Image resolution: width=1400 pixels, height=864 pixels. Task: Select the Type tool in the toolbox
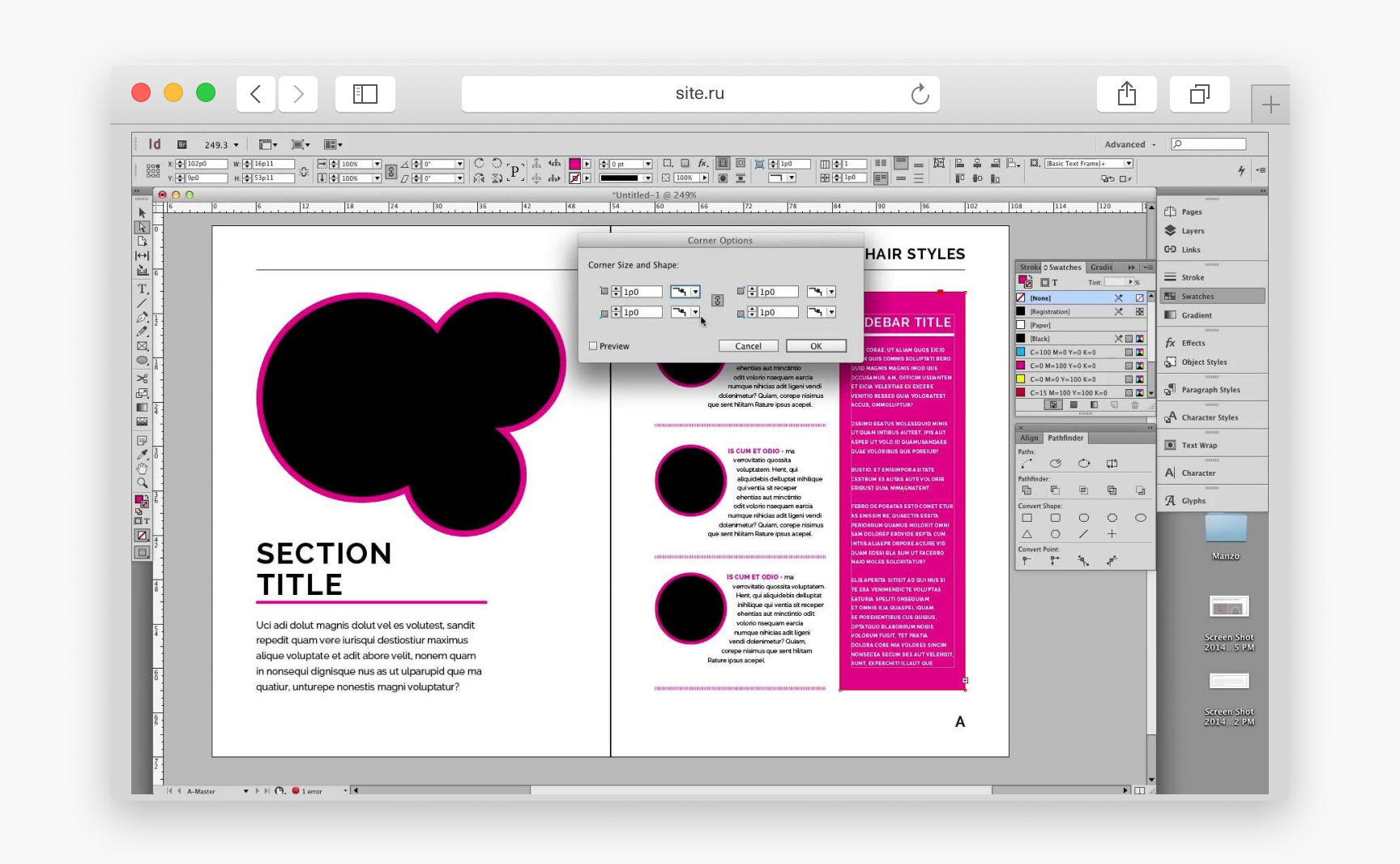point(142,289)
